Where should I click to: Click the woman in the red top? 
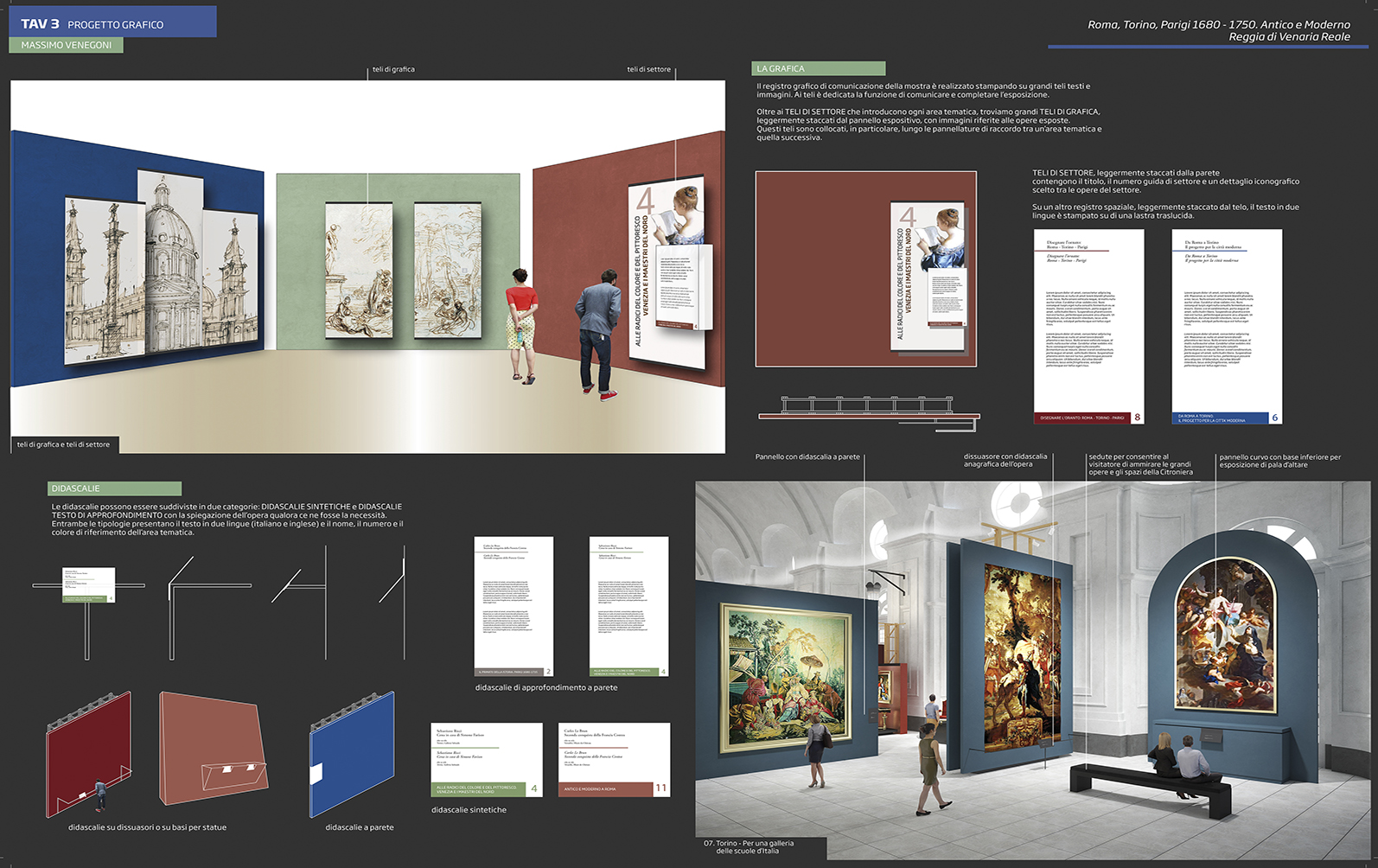(521, 324)
